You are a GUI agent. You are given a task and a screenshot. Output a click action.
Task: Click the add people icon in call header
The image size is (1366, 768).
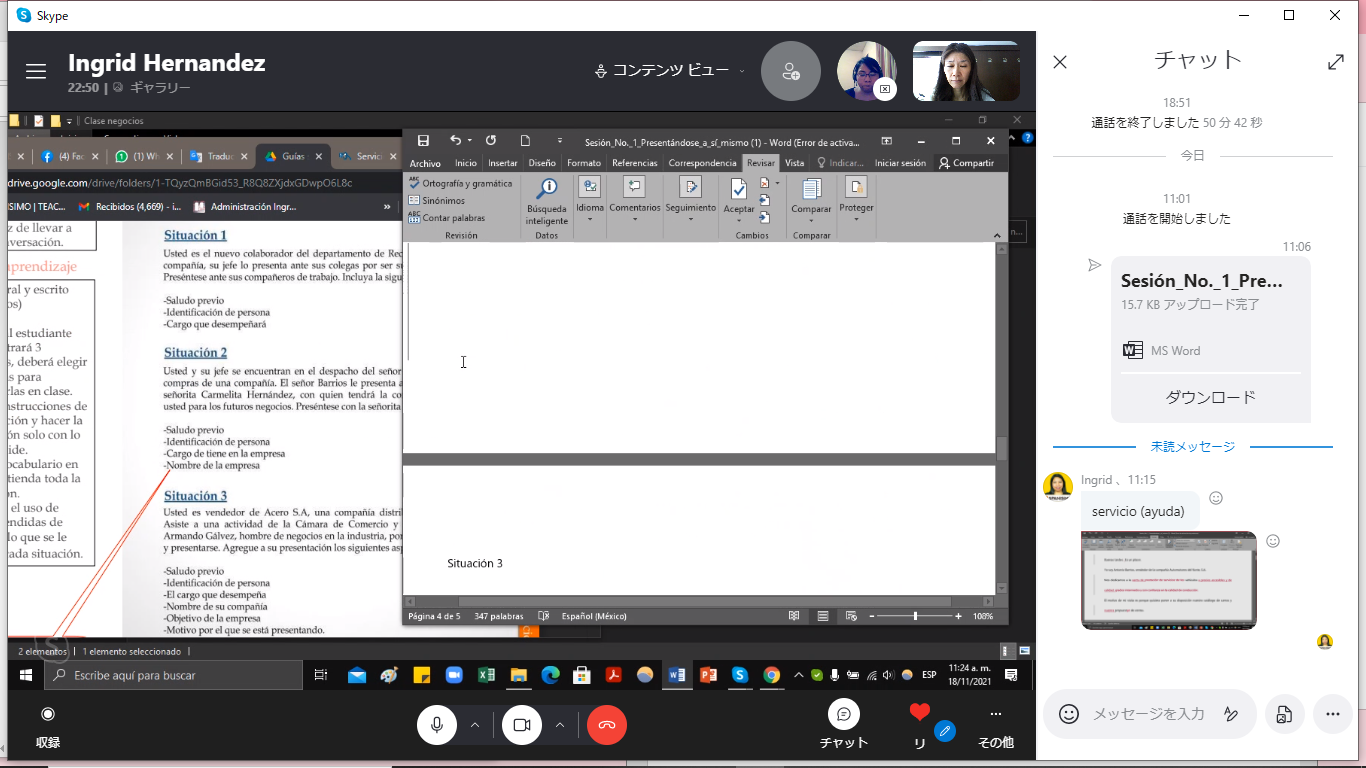tap(790, 71)
